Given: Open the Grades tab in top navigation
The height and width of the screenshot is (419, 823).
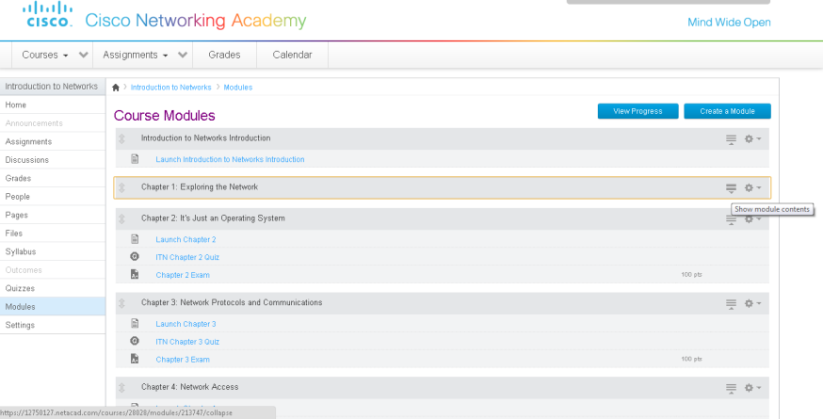Looking at the screenshot, I should coord(224,55).
